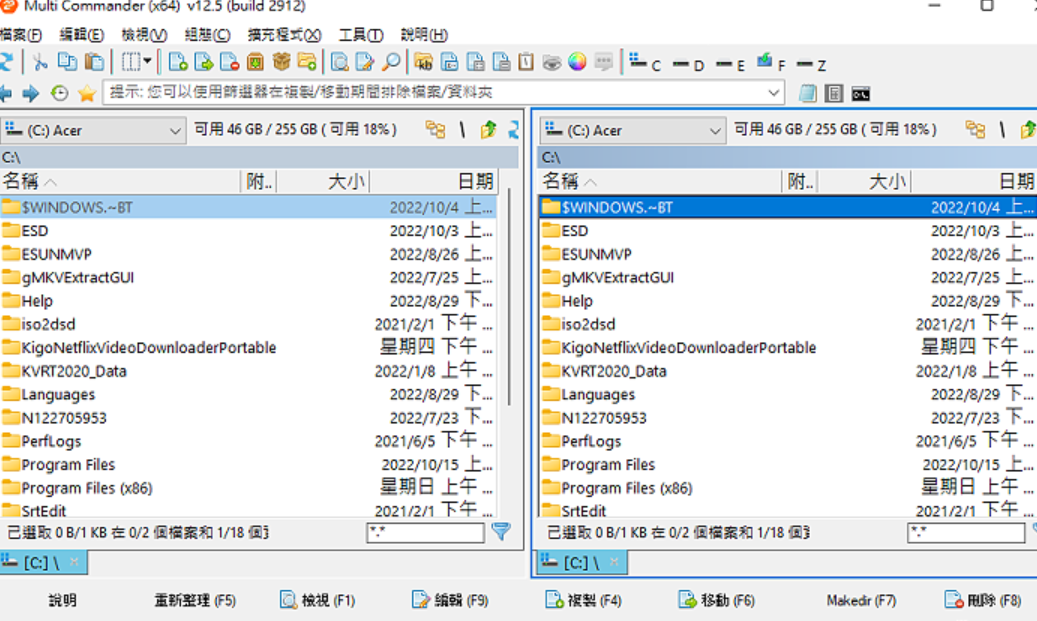
Task: Click the 複製 (F4) button
Action: coord(583,600)
